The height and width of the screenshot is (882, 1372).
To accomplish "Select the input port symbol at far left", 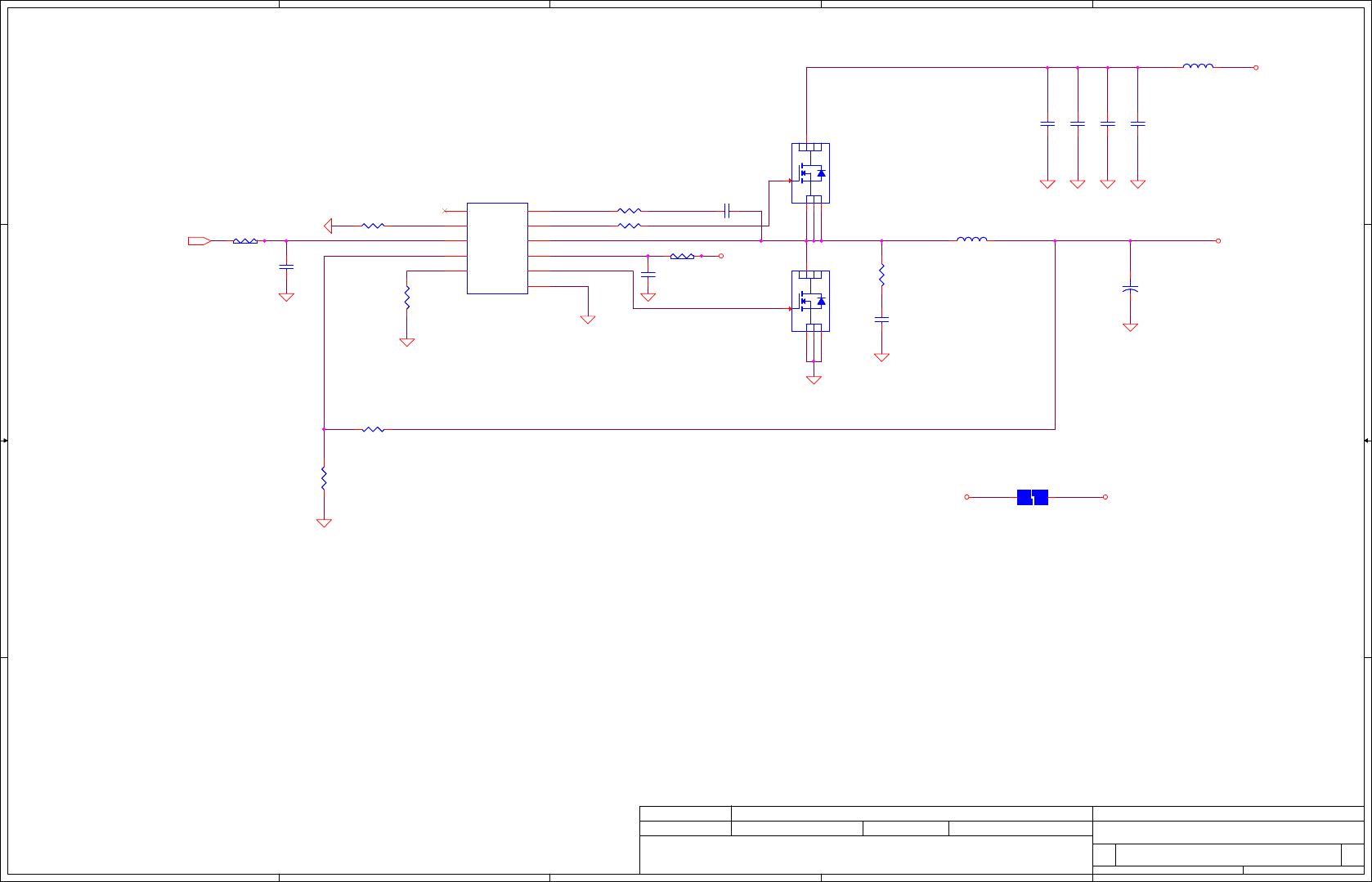I will coord(200,241).
